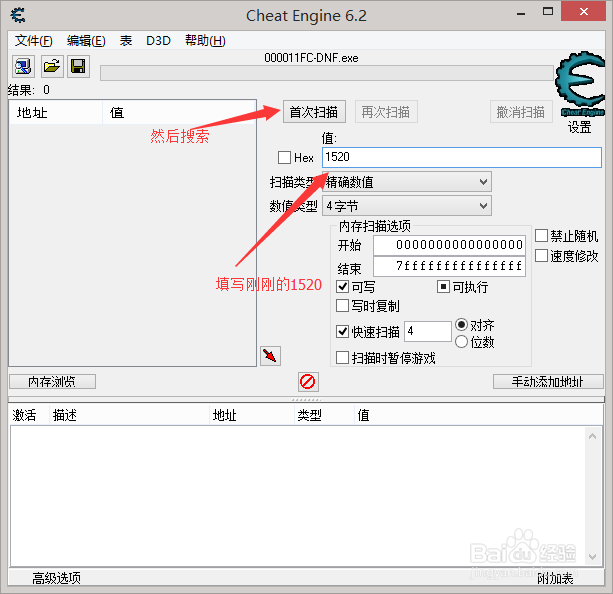Image resolution: width=613 pixels, height=594 pixels.
Task: Click the 值 column header in address table
Action: pos(479,415)
